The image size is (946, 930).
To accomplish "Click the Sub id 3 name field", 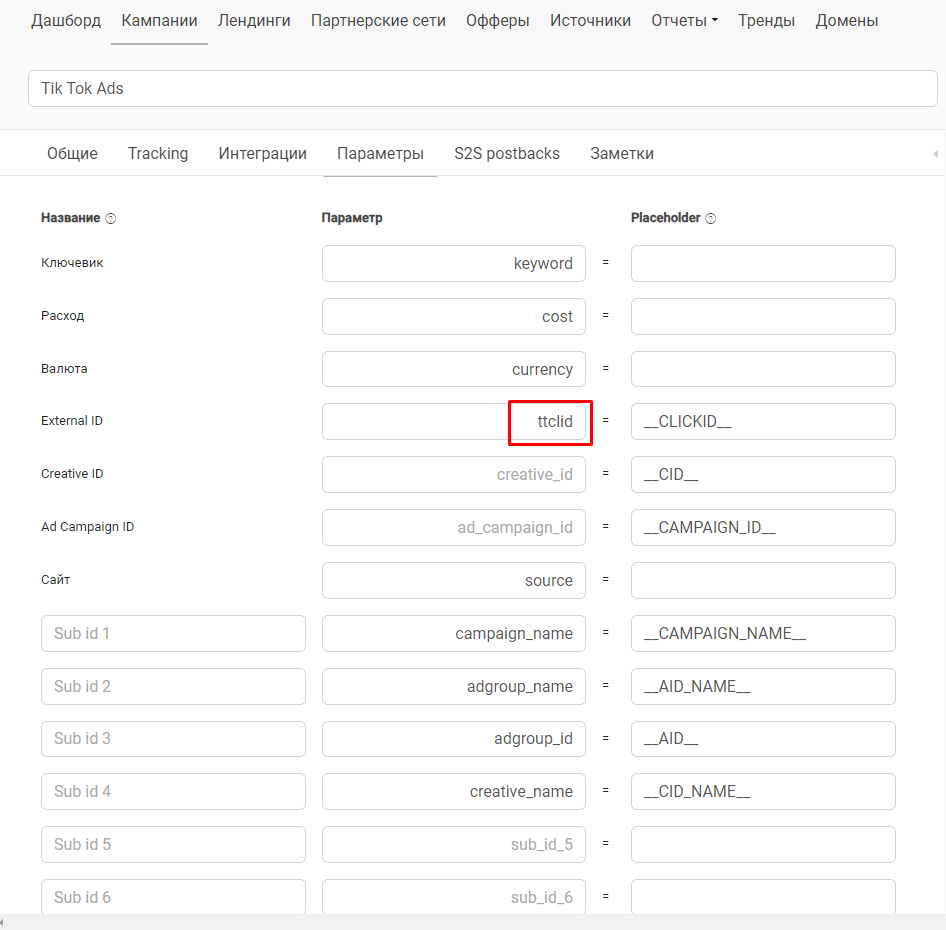I will click(x=173, y=739).
